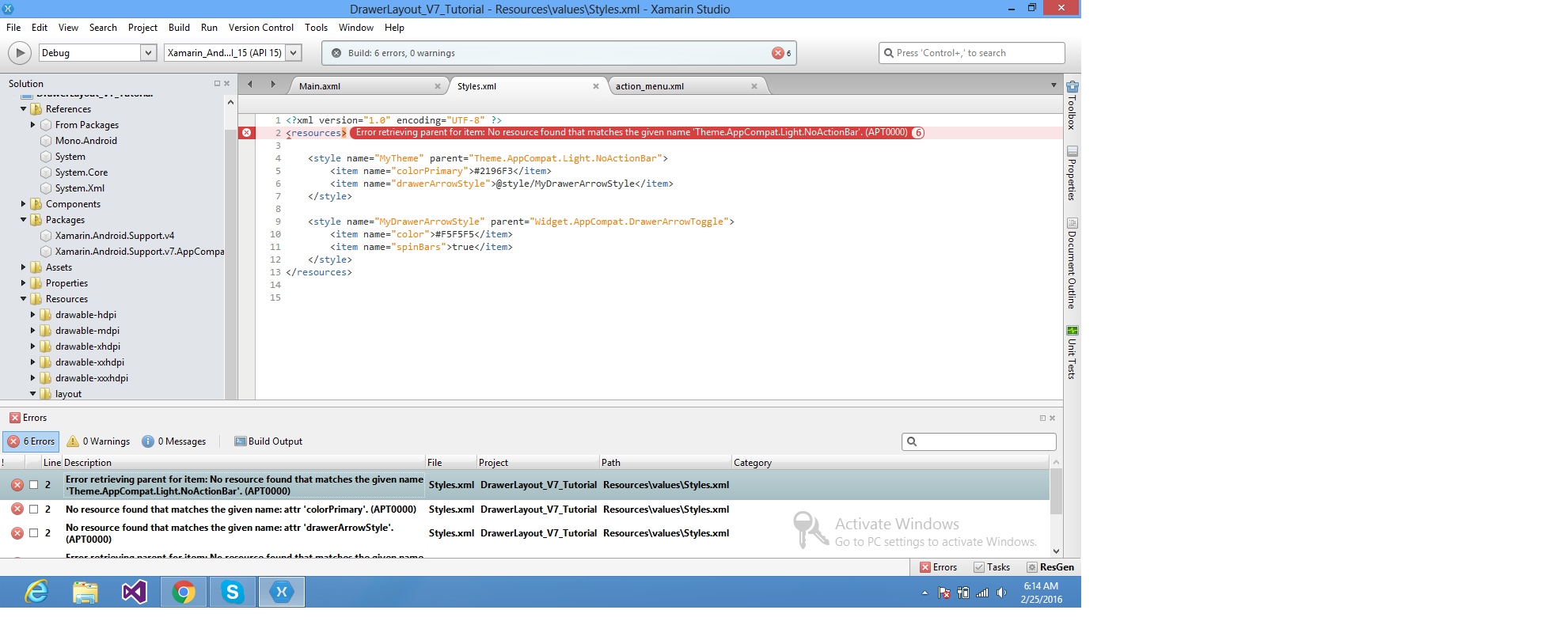Expand the Components folder
This screenshot has height=644, width=1568.
pos(23,204)
